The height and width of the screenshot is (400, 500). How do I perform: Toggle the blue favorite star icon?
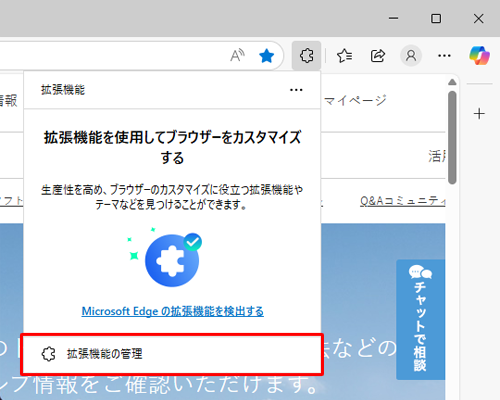(x=266, y=56)
